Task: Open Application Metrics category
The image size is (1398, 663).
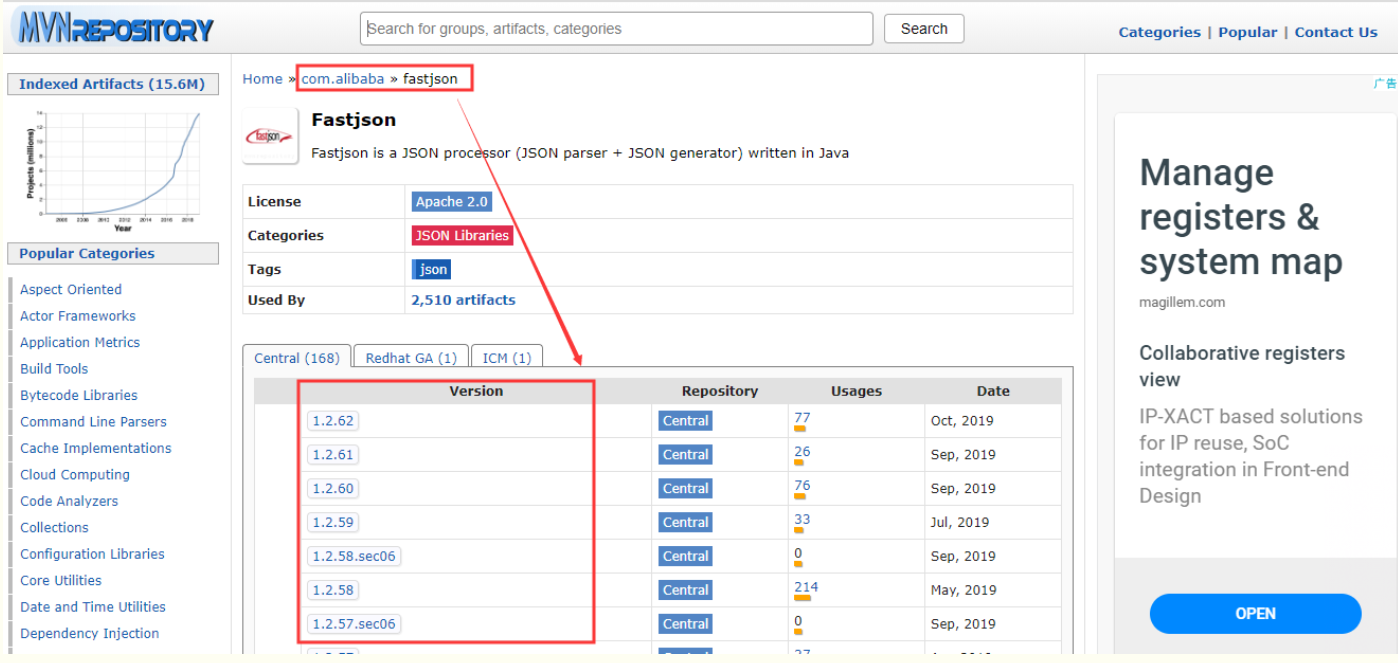Action: 80,343
